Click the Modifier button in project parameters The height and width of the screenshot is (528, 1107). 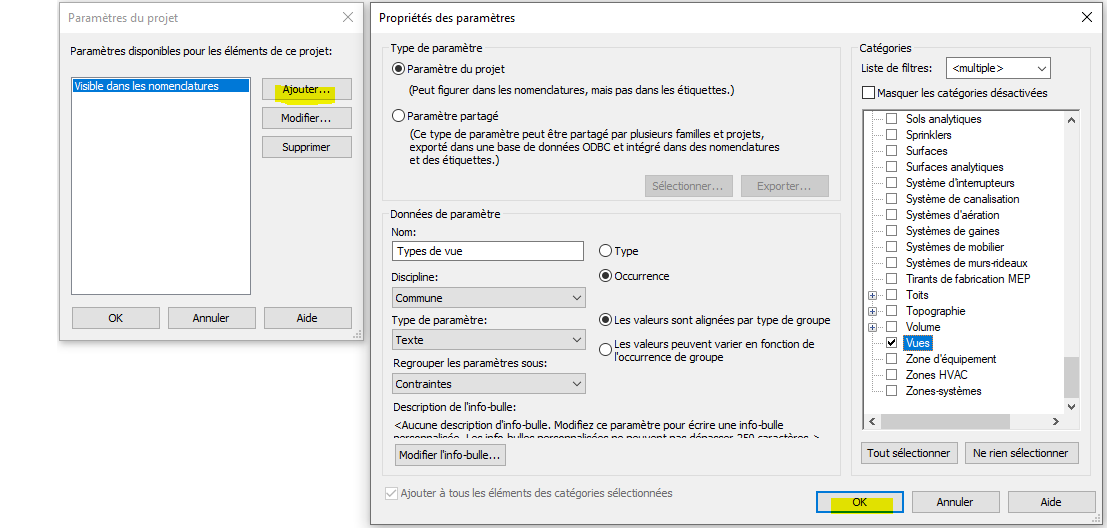tap(306, 118)
